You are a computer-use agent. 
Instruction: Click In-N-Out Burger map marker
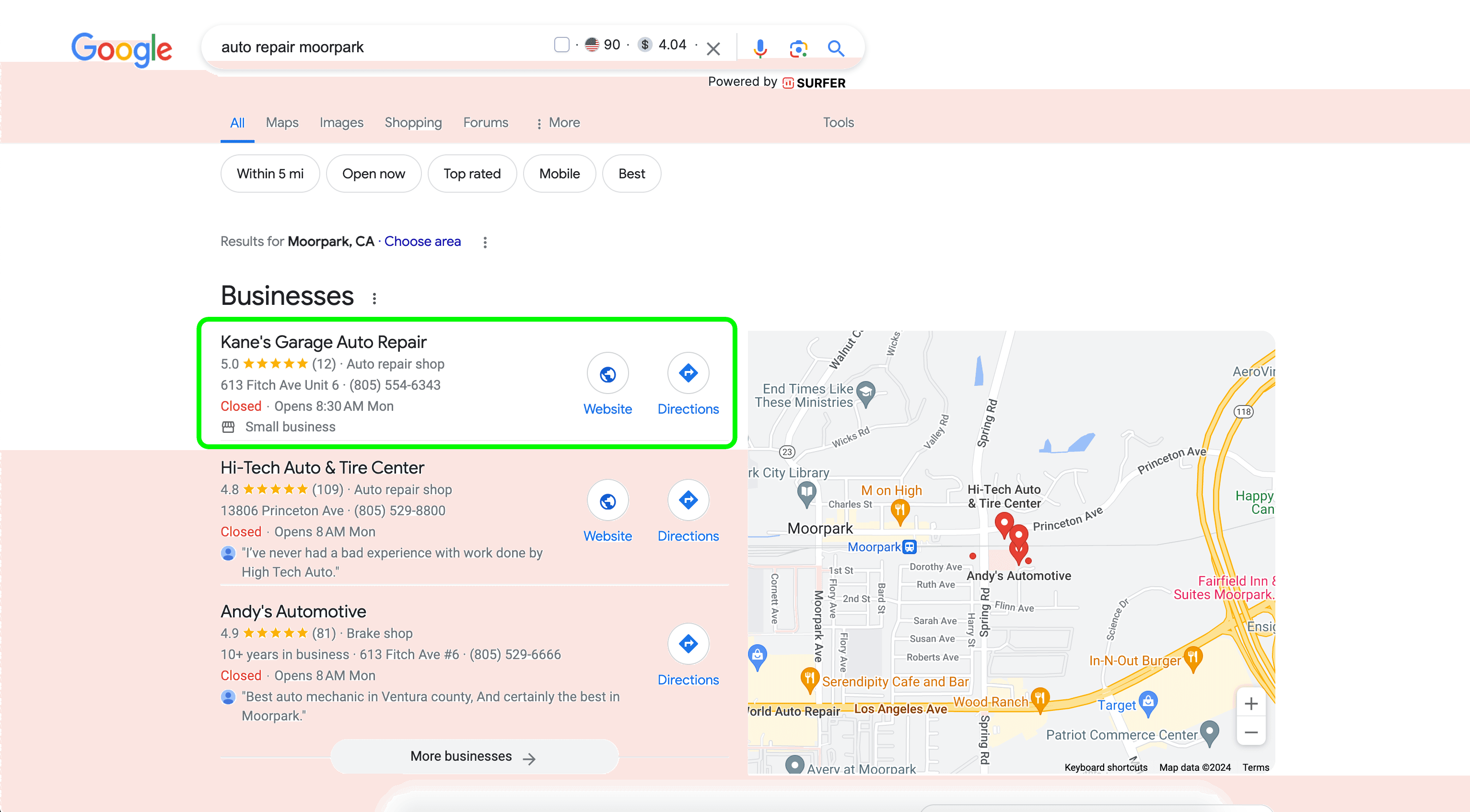coord(1193,658)
